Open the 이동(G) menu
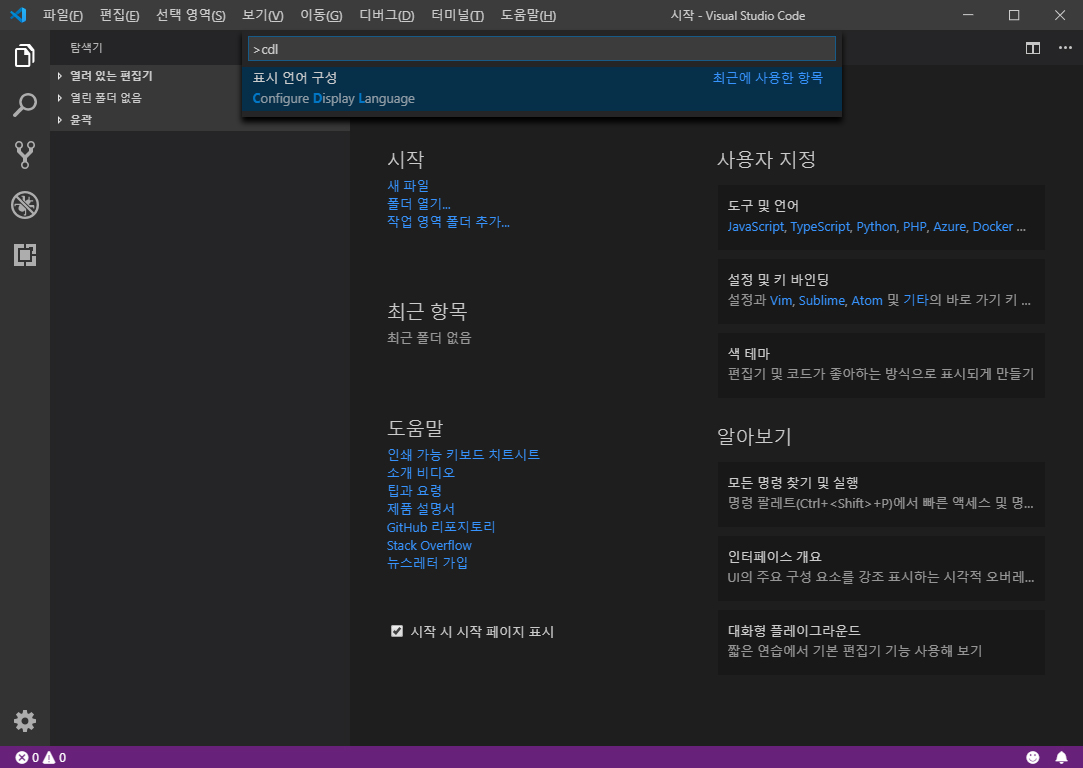The image size is (1083, 768). (321, 15)
